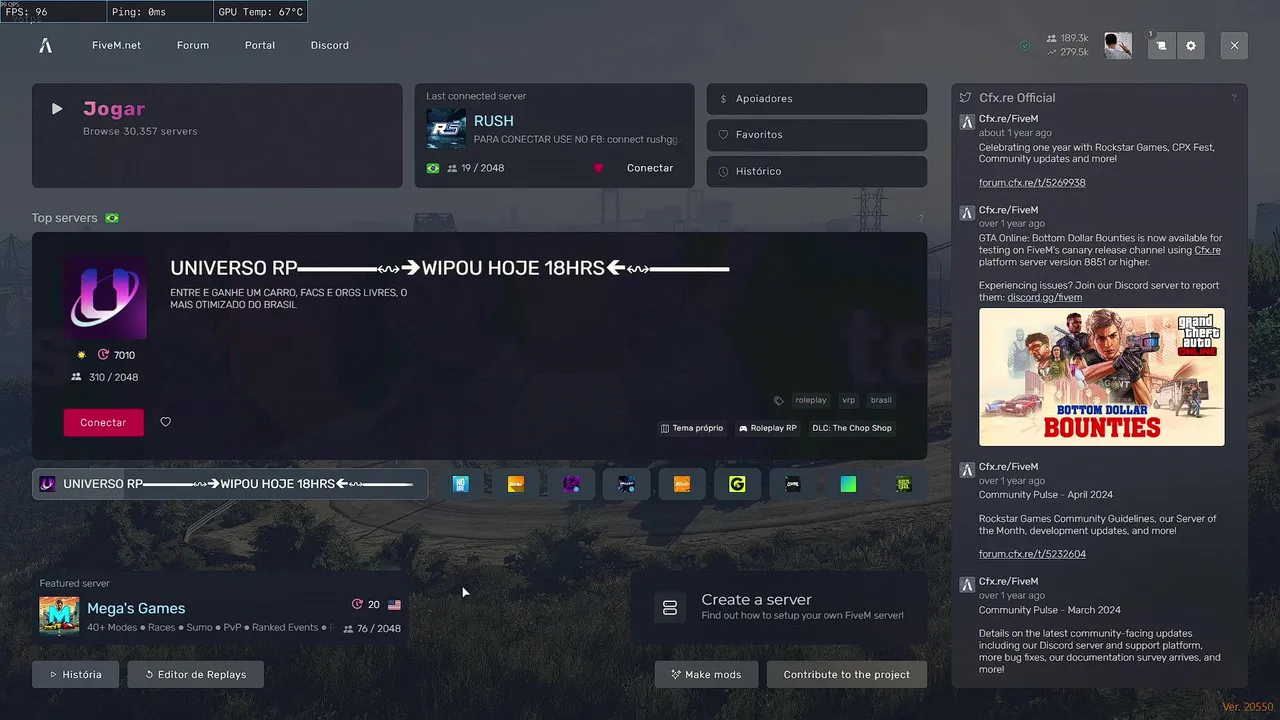
Task: Click the 'roleplay' tag
Action: tap(811, 400)
